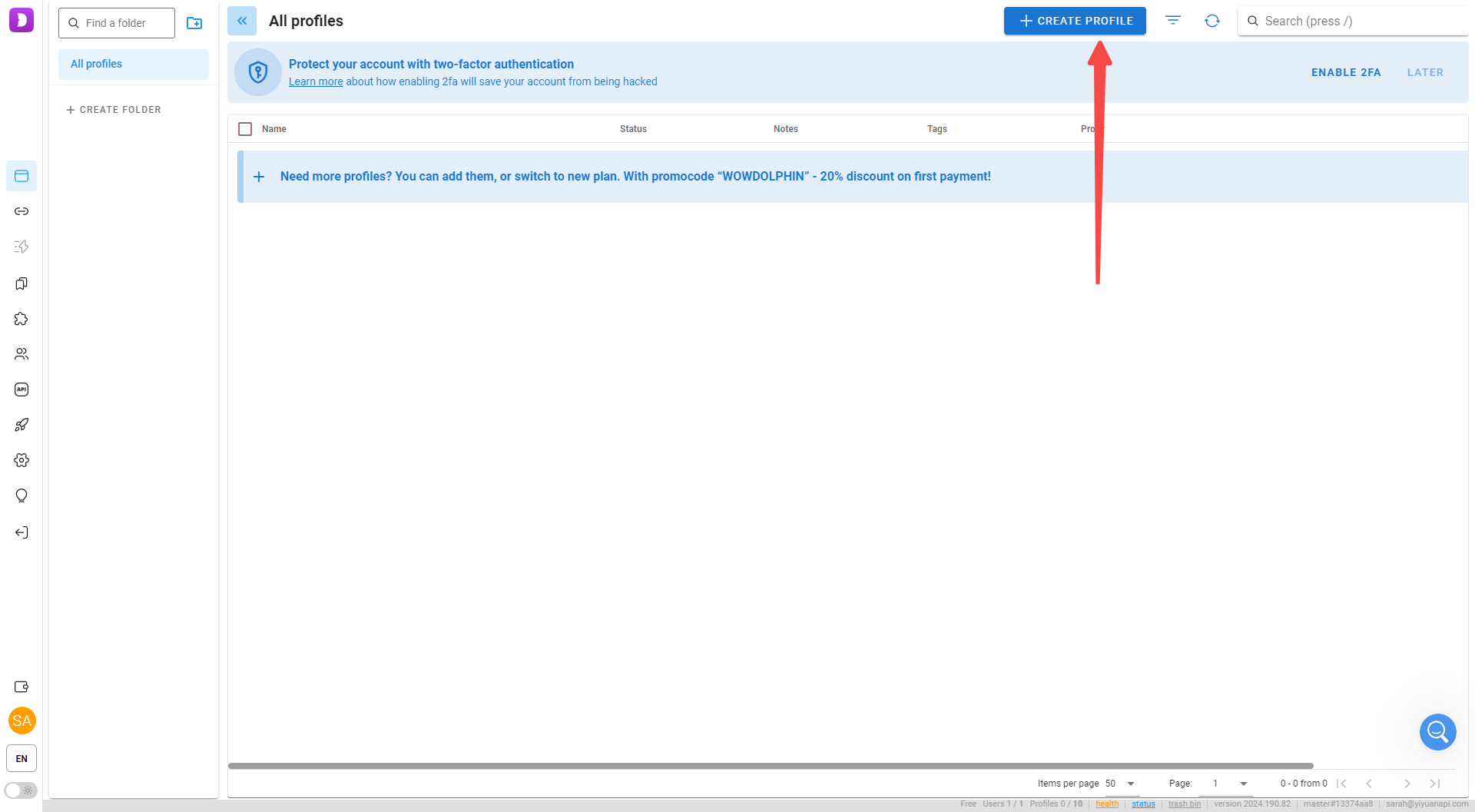Screen dimensions: 1475x812
Task: Dismiss the 2FA banner with Later
Action: coord(1425,72)
